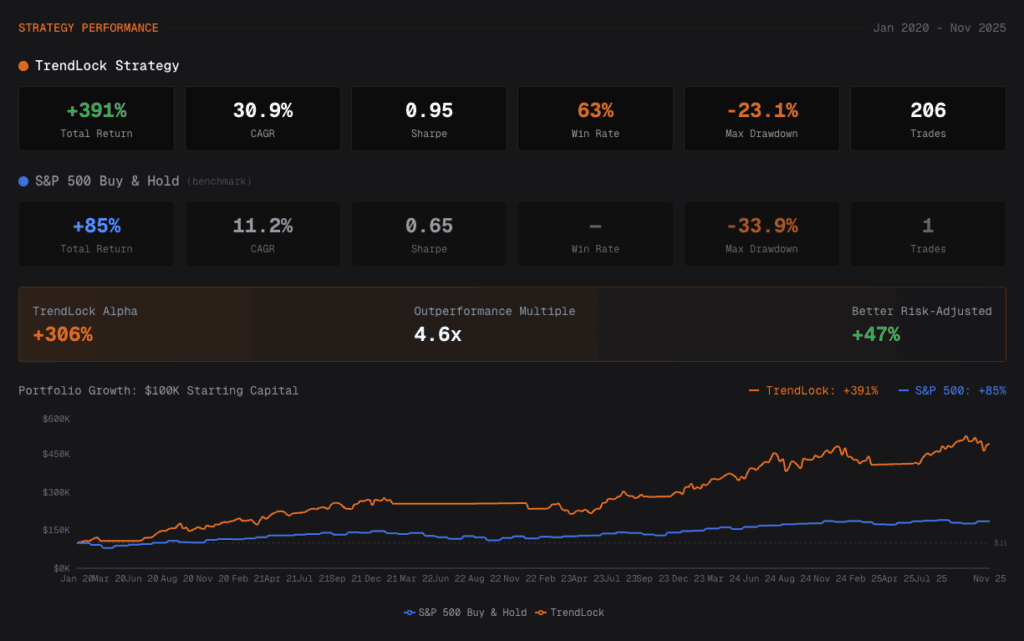Select the +391% Total Return card
Image resolution: width=1024 pixels, height=641 pixels.
point(96,118)
